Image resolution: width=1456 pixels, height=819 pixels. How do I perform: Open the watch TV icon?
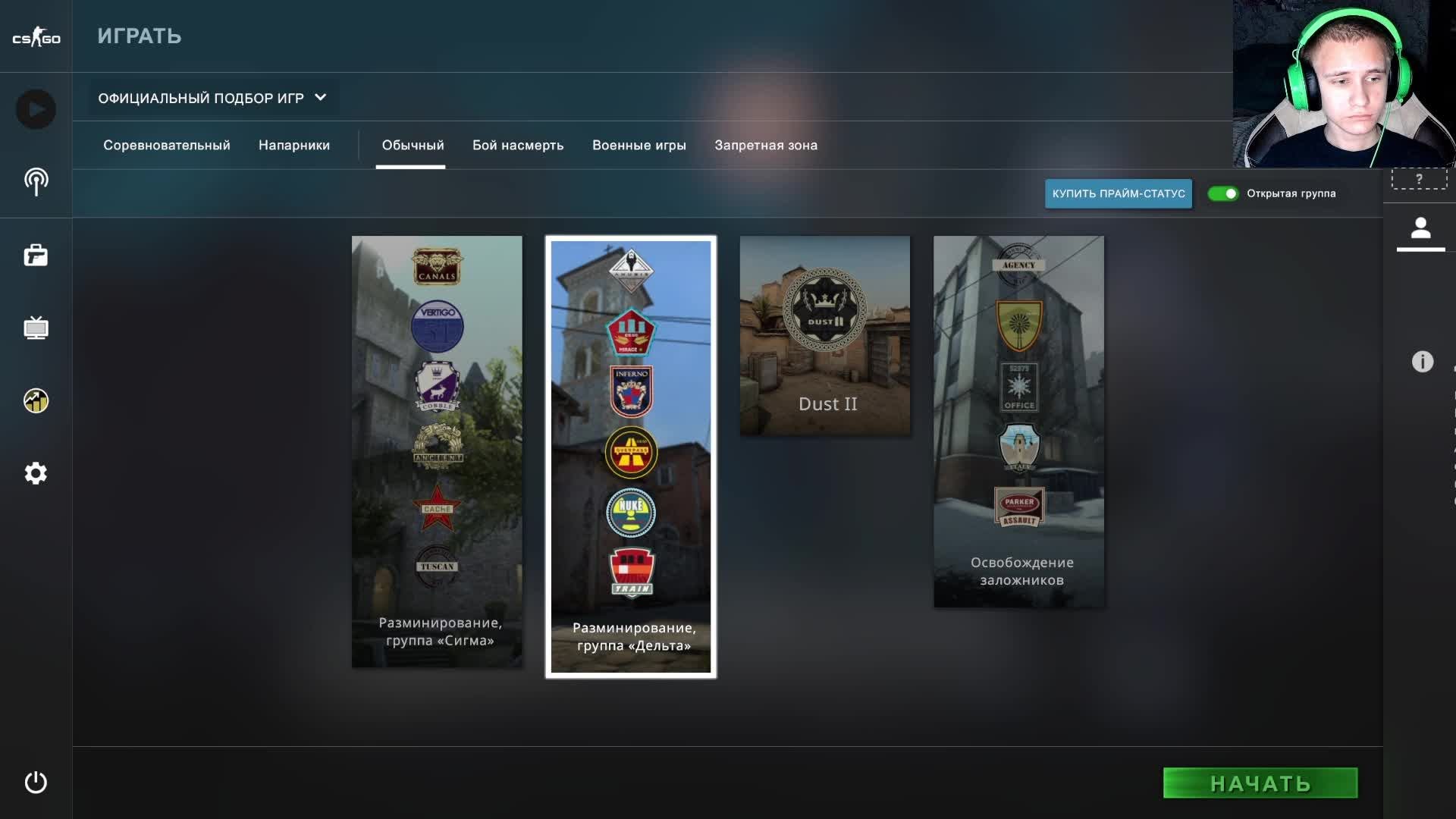point(36,328)
